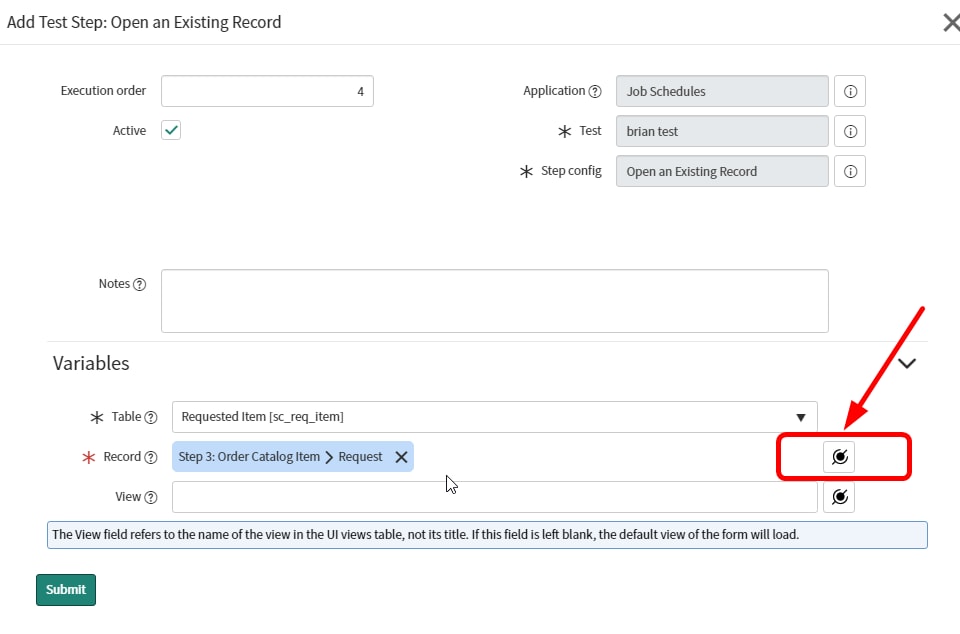960x634 pixels.
Task: Collapse the Variables section
Action: click(906, 363)
